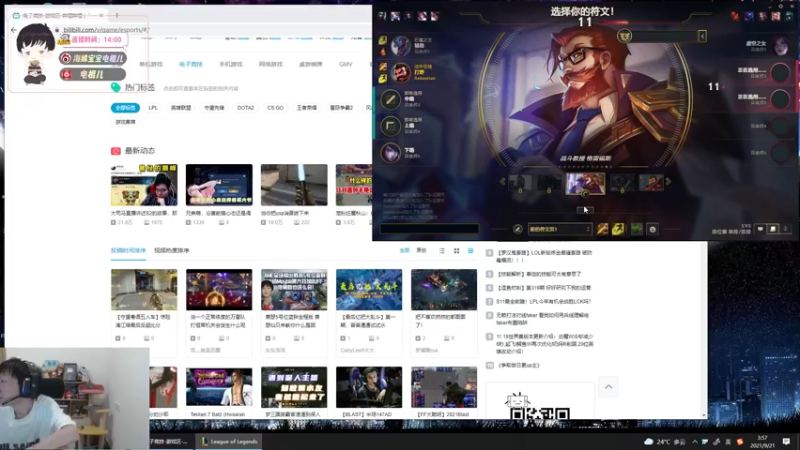Screen dimensions: 800x450
Task: Select the highlighted center Graves skin thumbnail
Action: click(x=585, y=183)
